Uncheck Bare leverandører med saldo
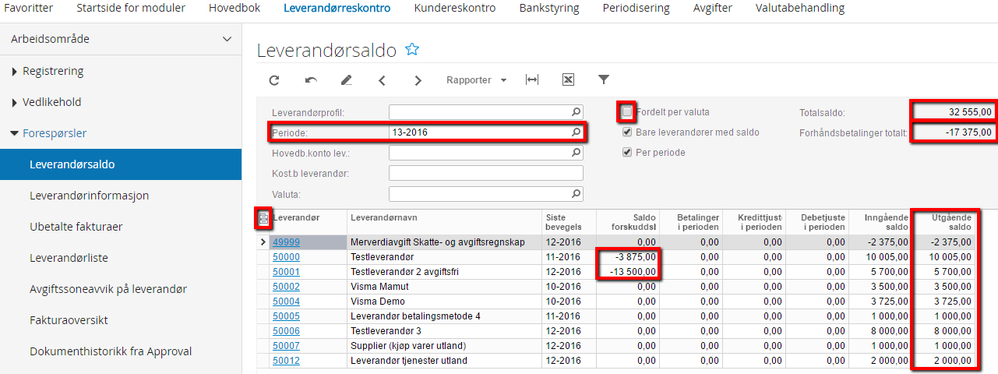This screenshot has height=374, width=998. pyautogui.click(x=628, y=132)
